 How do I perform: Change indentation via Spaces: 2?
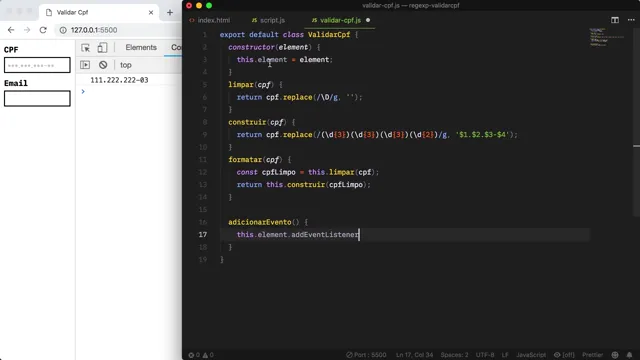click(454, 355)
